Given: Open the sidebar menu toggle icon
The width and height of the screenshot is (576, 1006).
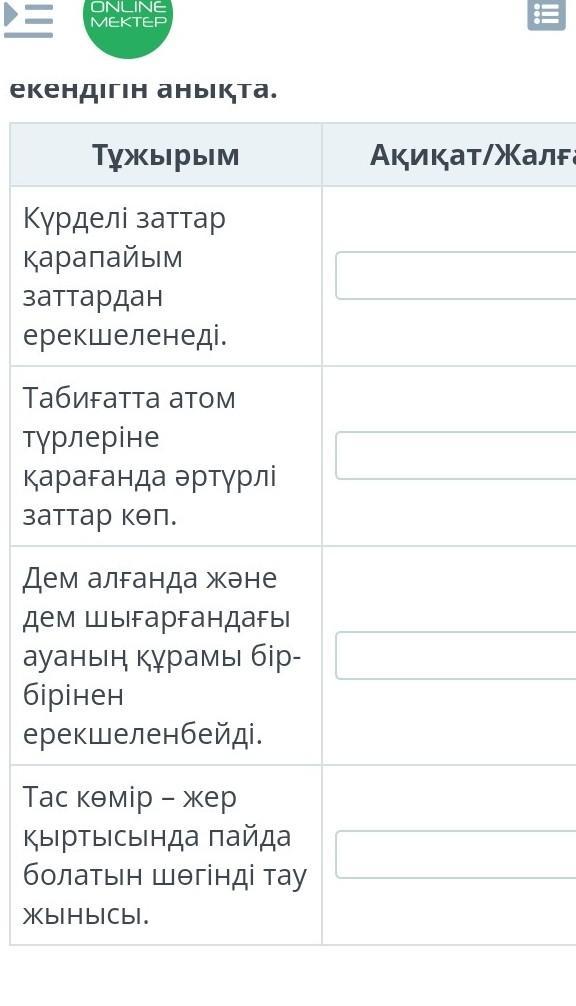Looking at the screenshot, I should pos(28,19).
